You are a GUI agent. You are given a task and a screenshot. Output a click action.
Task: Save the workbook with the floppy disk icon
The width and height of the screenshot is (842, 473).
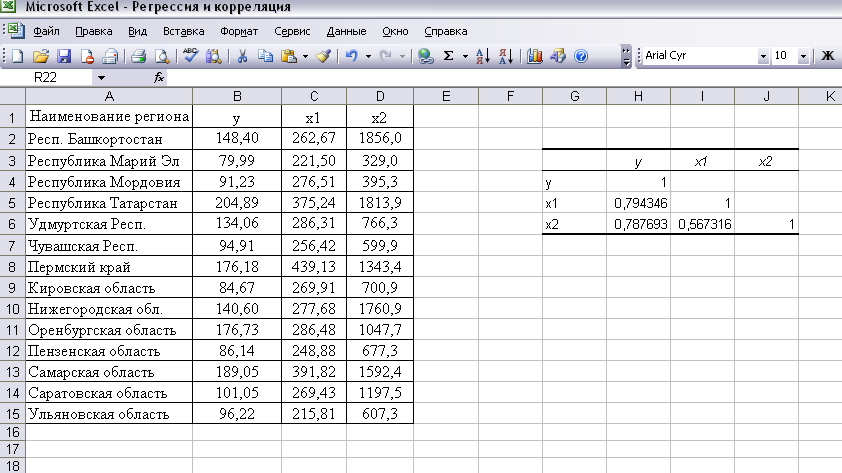(64, 56)
